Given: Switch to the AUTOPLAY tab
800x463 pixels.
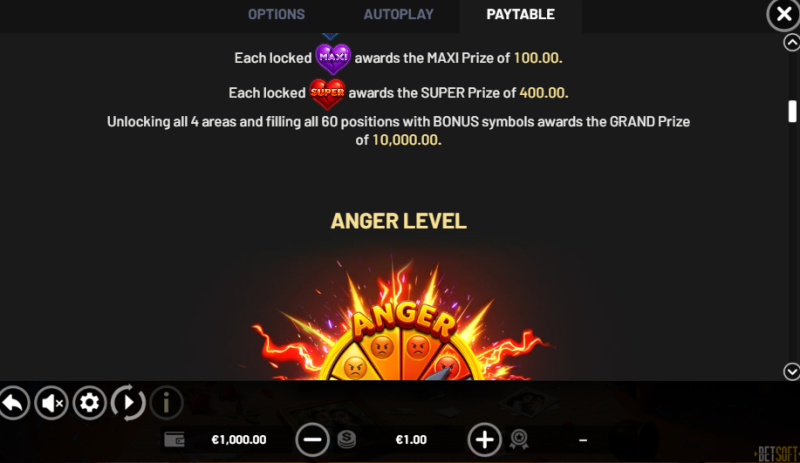Looking at the screenshot, I should (x=398, y=14).
